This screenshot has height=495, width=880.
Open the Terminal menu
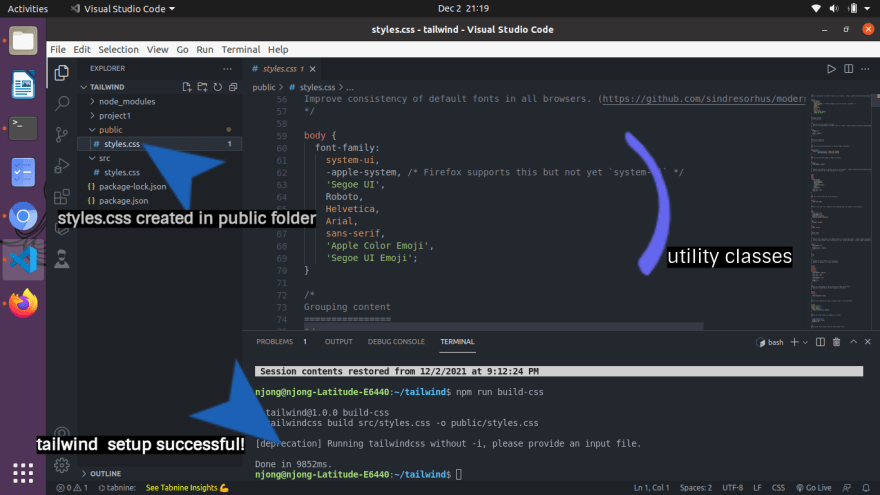tap(241, 49)
